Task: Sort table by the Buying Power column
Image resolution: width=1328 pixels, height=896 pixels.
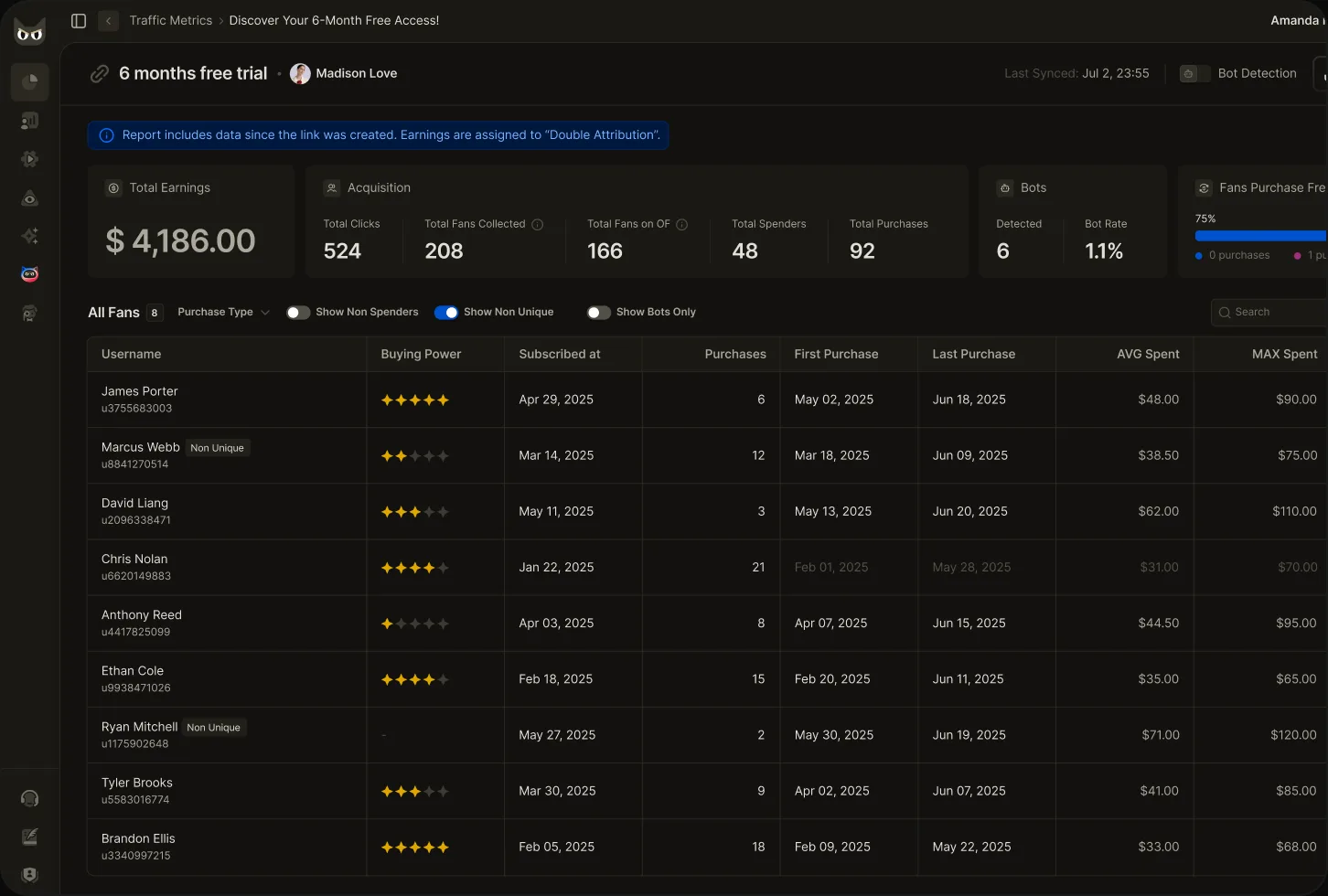Action: pos(421,354)
